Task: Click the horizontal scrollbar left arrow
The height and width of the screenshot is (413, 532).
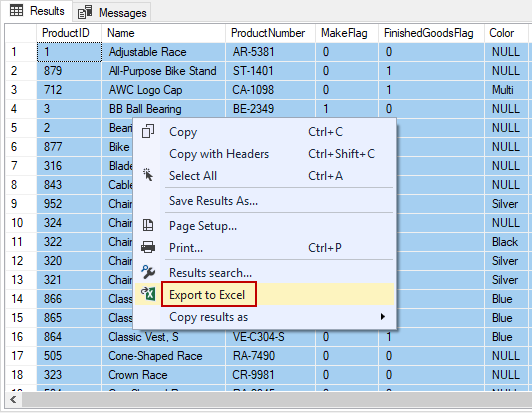Action: point(14,399)
